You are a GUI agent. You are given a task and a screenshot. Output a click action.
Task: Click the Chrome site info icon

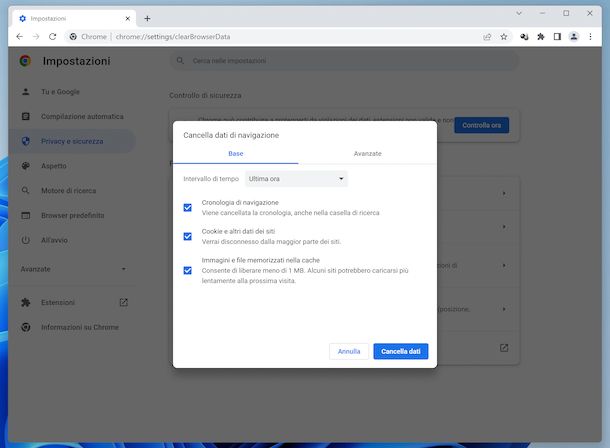pyautogui.click(x=73, y=37)
